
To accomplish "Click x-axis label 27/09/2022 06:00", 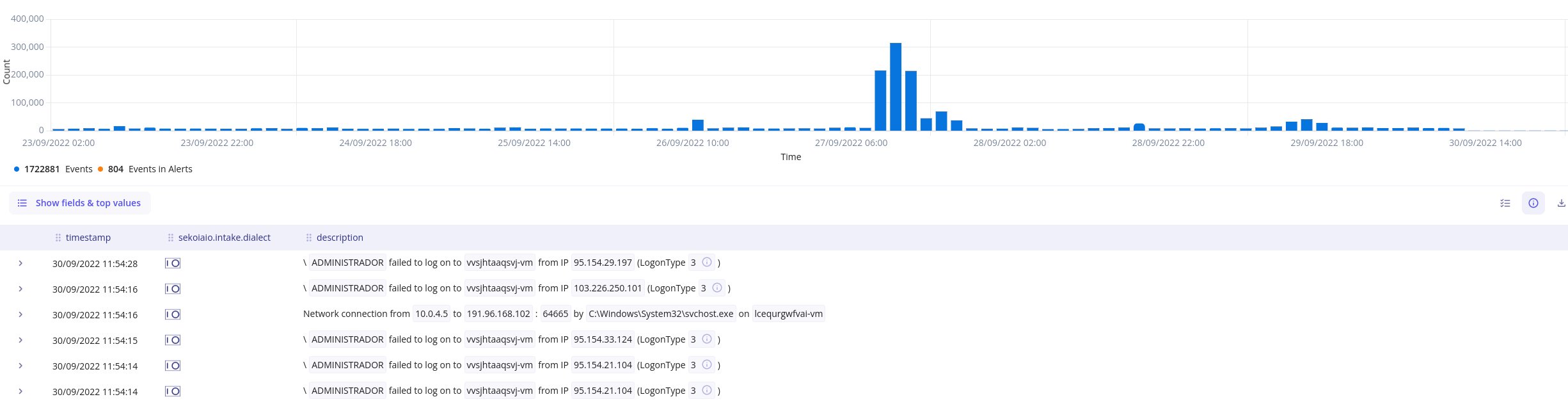I will click(851, 143).
